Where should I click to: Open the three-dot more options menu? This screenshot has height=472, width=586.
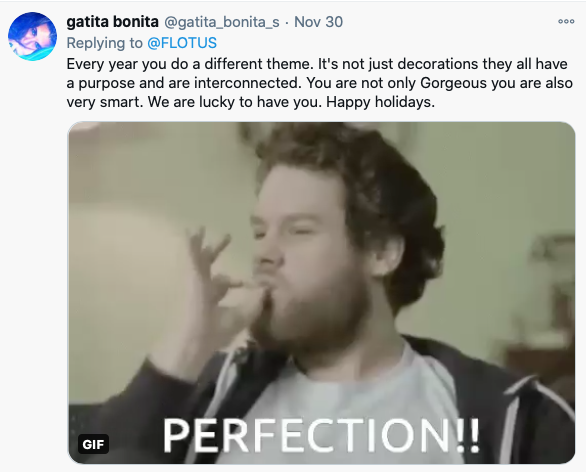tap(566, 21)
